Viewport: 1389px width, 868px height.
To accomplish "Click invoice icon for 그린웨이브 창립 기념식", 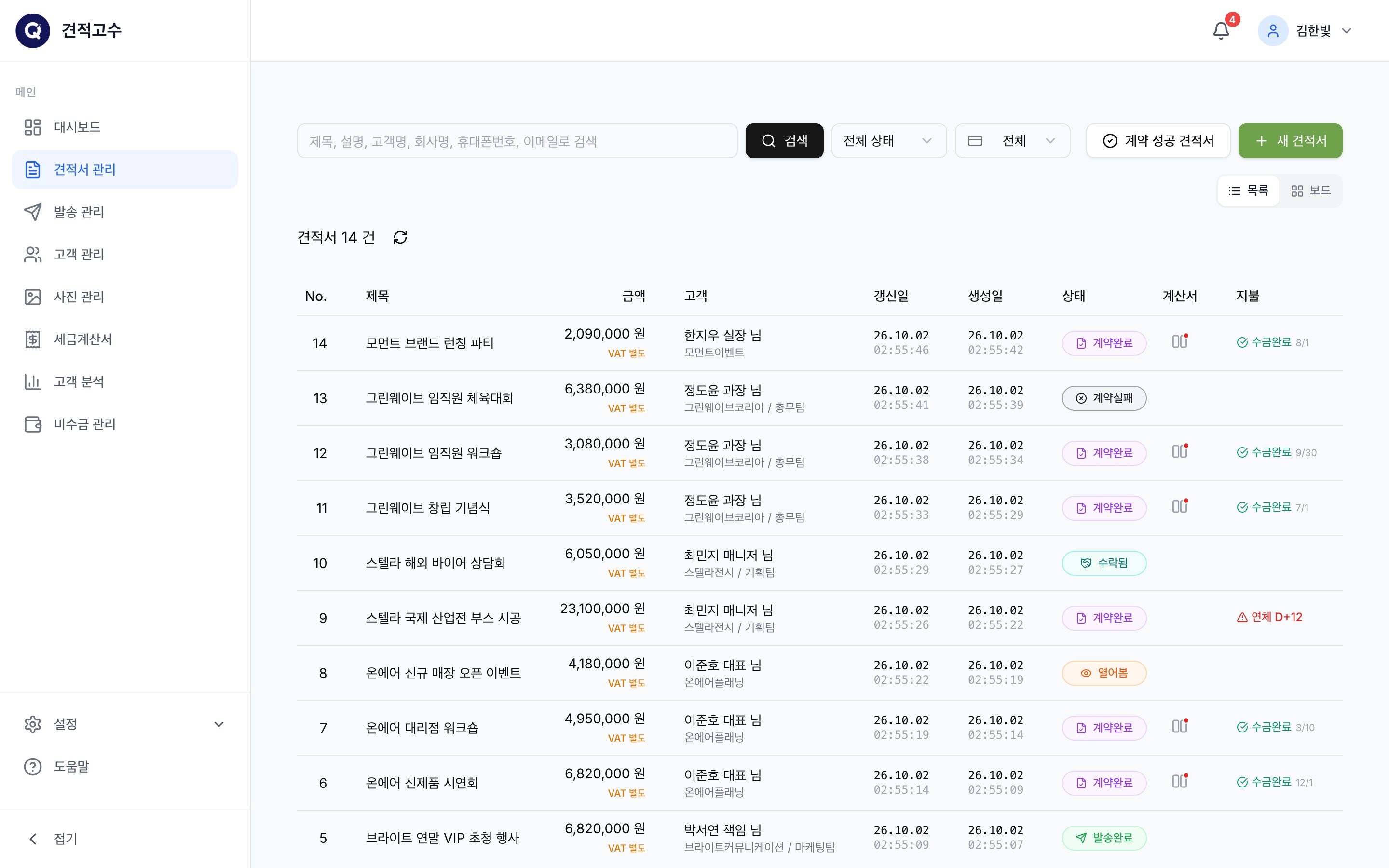I will point(1180,506).
